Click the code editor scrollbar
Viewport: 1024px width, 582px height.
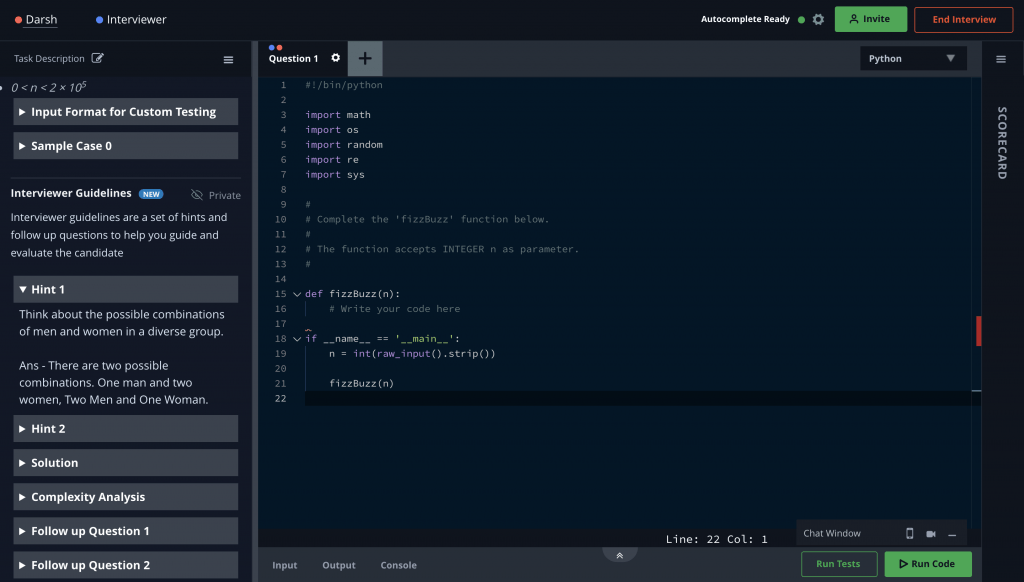(x=977, y=330)
